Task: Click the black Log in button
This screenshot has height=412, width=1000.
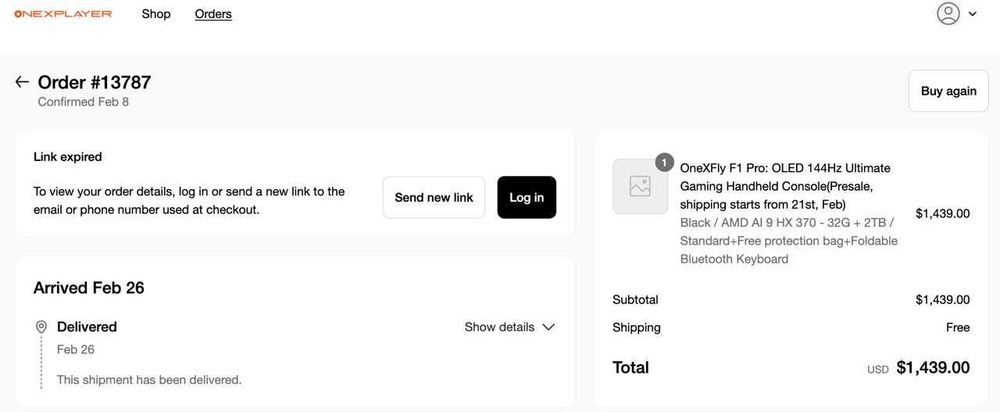Action: tap(526, 197)
